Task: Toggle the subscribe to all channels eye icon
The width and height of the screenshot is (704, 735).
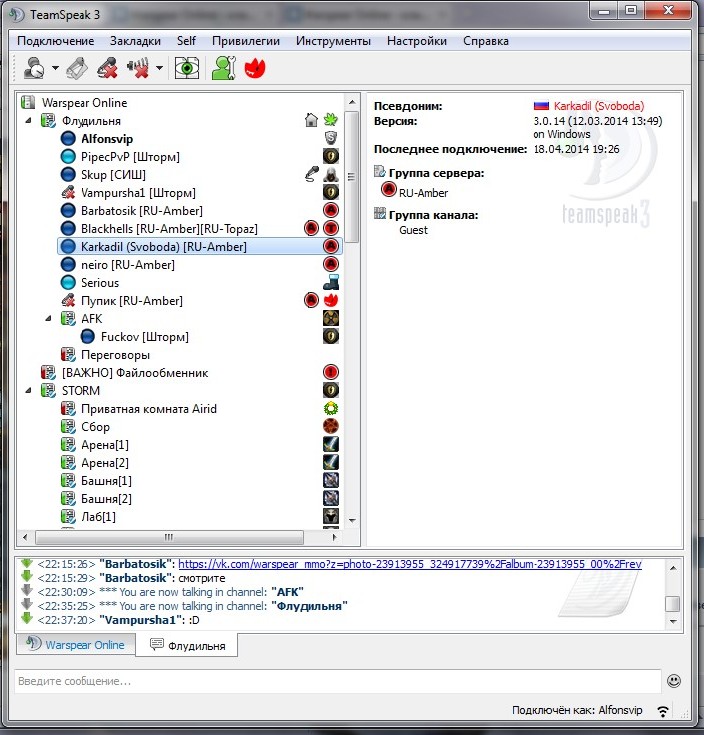Action: (x=187, y=68)
